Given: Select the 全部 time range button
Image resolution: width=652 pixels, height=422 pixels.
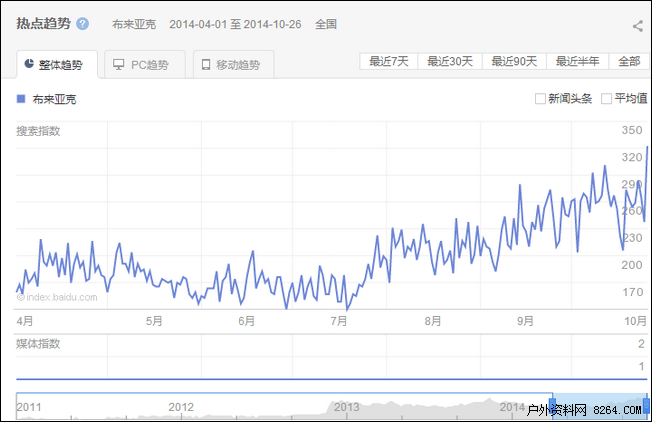Looking at the screenshot, I should [x=629, y=62].
